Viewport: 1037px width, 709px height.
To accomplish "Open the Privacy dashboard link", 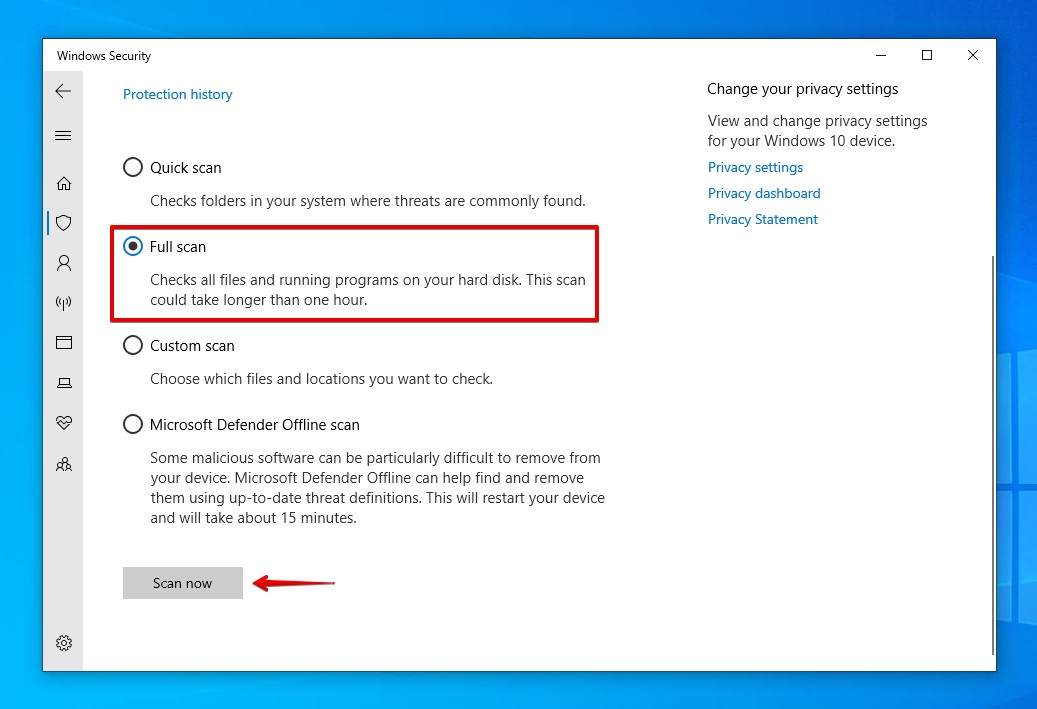I will pos(764,193).
